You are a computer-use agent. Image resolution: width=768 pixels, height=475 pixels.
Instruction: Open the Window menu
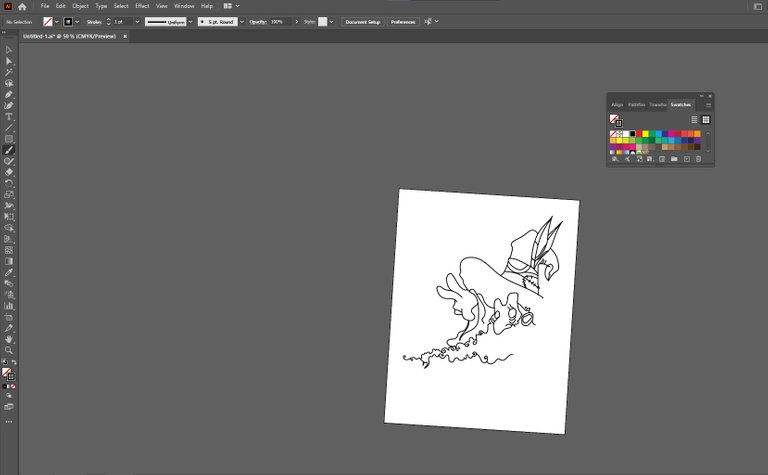[184, 6]
